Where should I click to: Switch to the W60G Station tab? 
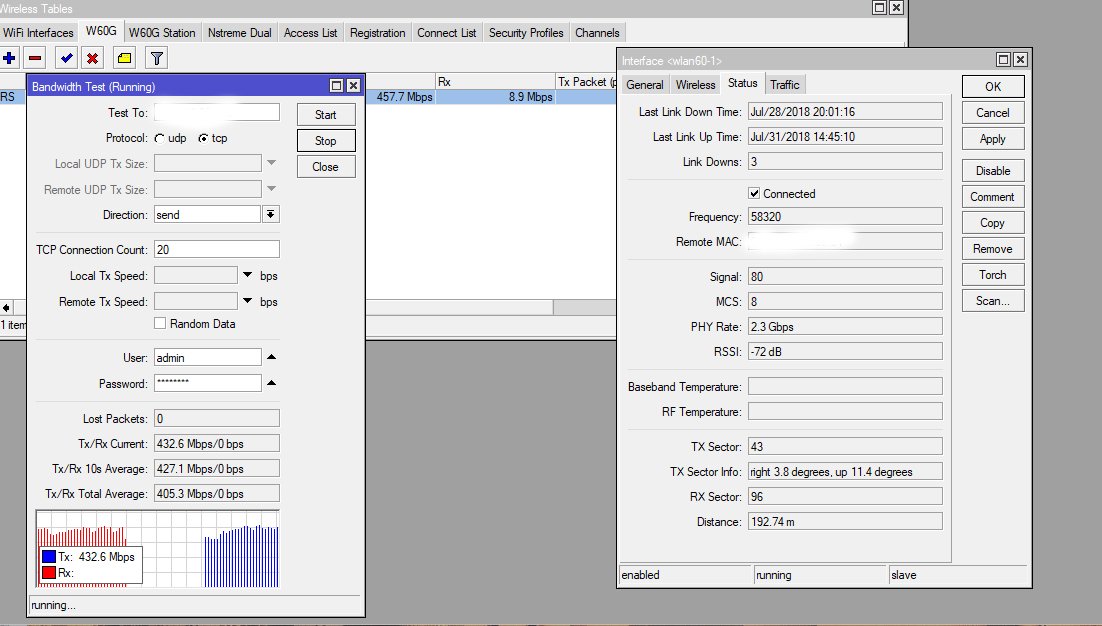pos(162,33)
